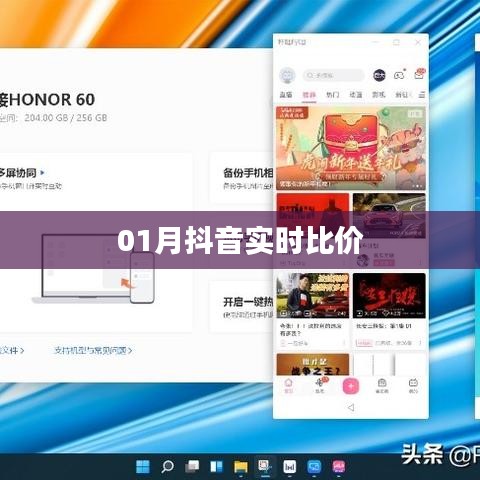The width and height of the screenshot is (480, 480).
Task: Open the 开启一键热 hotspot card
Action: (x=242, y=307)
